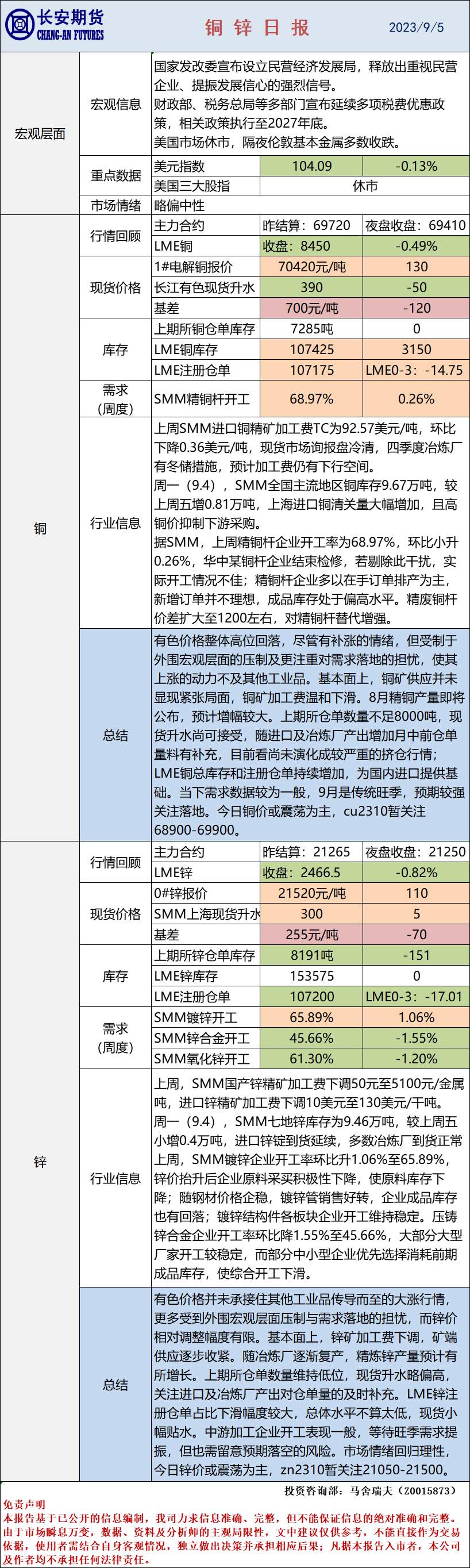The width and height of the screenshot is (470, 1568).
Task: Select zinc LME注册仓单 value 107200
Action: coord(312,997)
